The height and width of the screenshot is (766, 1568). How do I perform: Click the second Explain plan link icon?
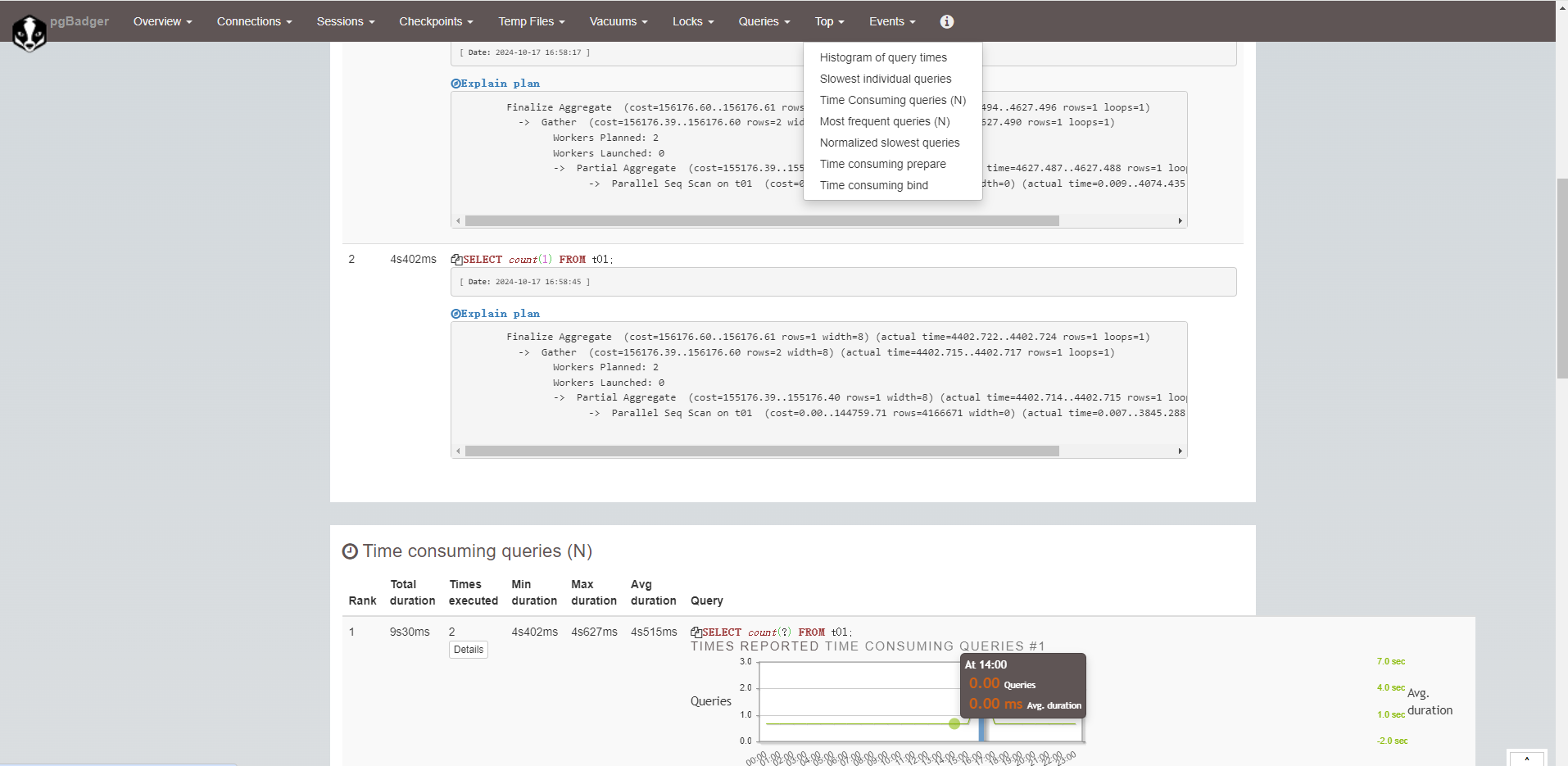point(455,314)
